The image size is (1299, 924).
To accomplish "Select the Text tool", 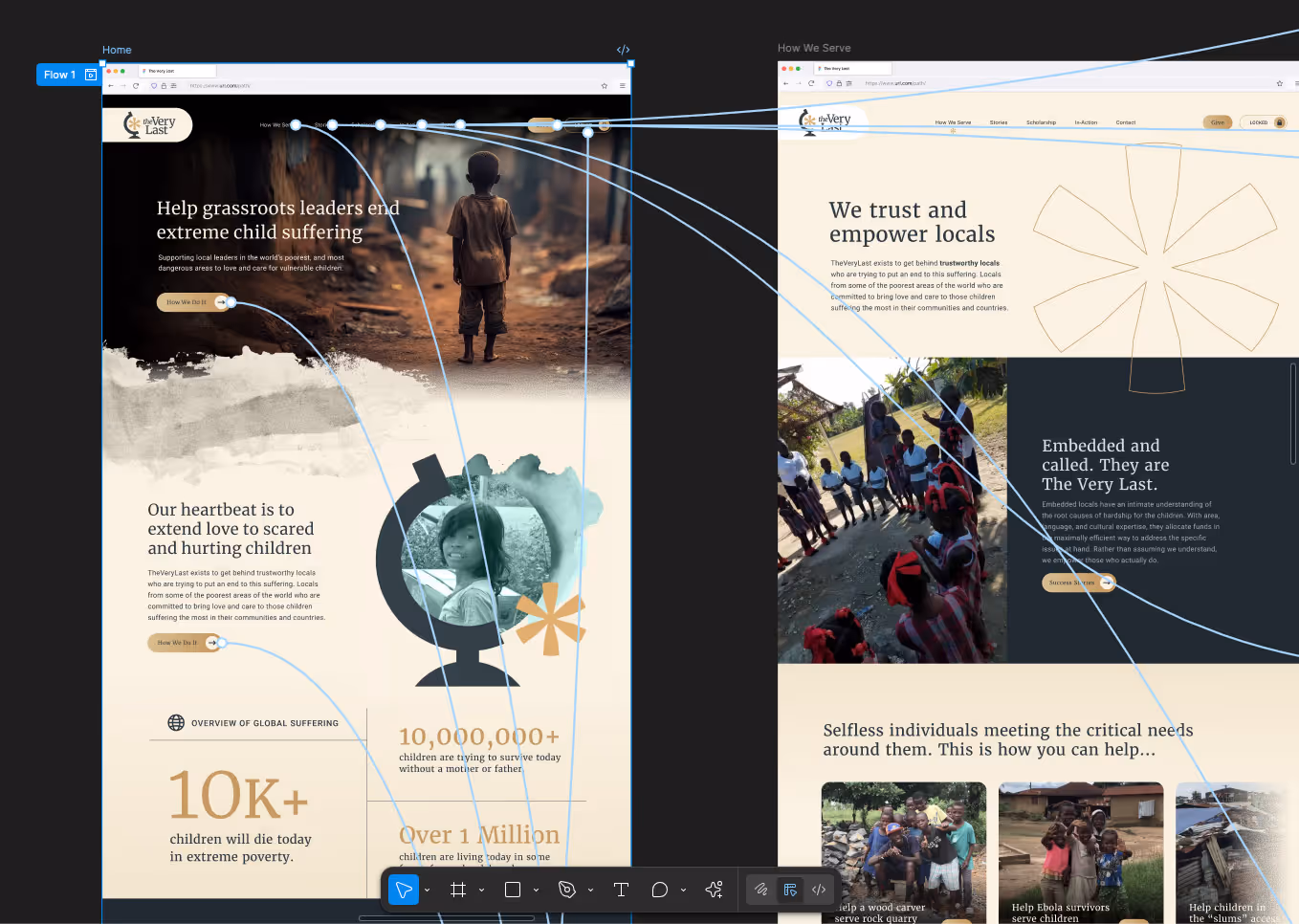I will (x=621, y=890).
